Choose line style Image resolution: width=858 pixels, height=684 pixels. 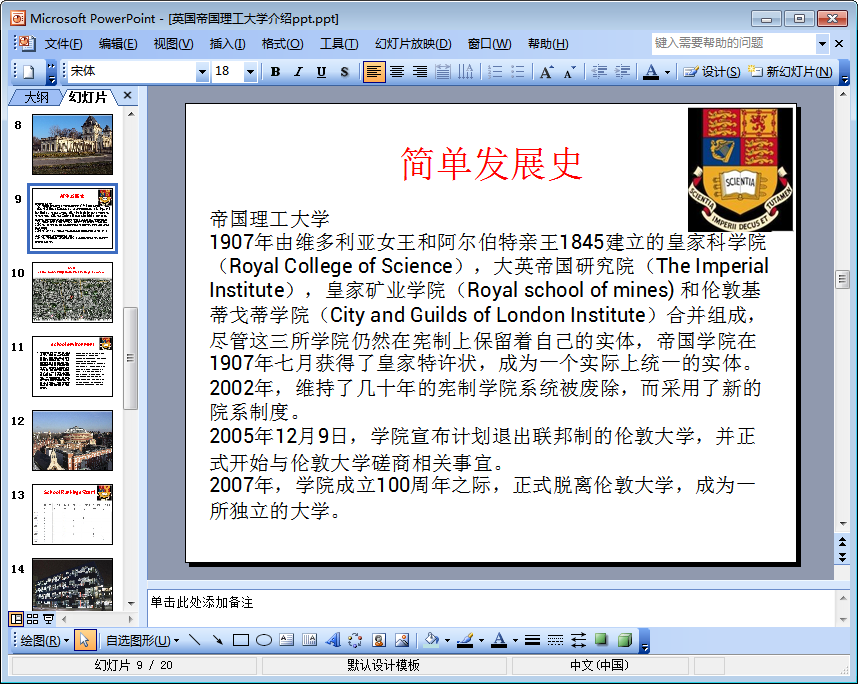coord(532,640)
